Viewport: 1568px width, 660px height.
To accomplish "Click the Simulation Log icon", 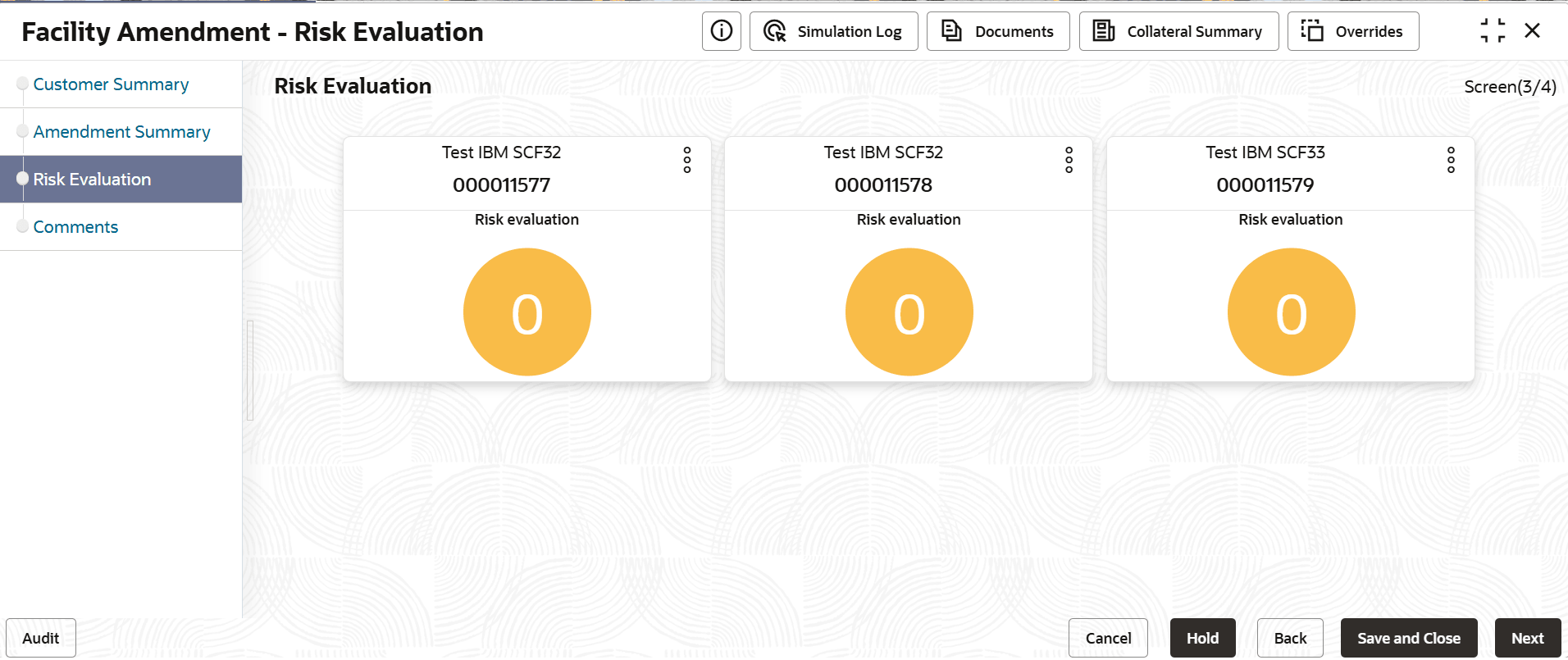I will click(775, 31).
